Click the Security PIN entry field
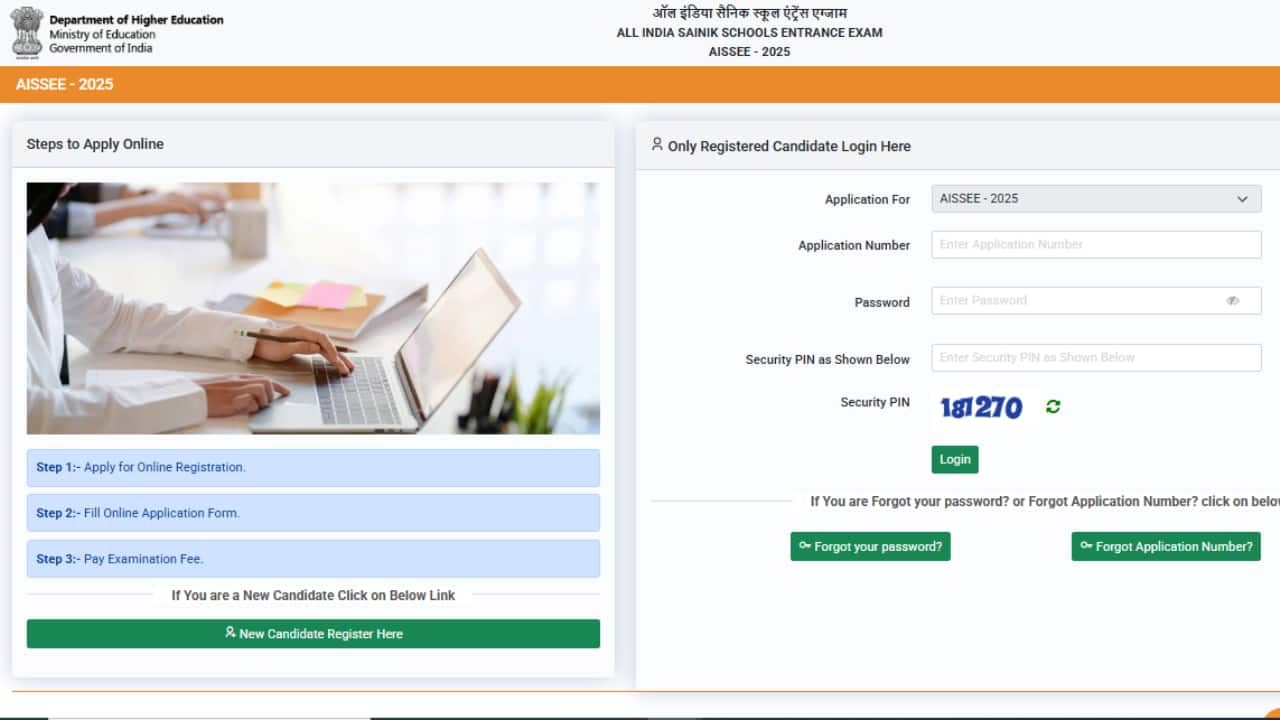 1096,358
